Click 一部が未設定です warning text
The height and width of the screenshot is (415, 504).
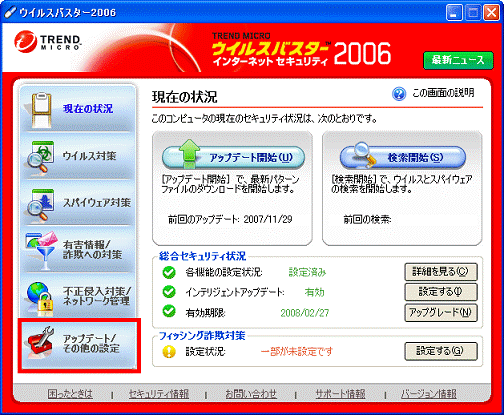[297, 351]
